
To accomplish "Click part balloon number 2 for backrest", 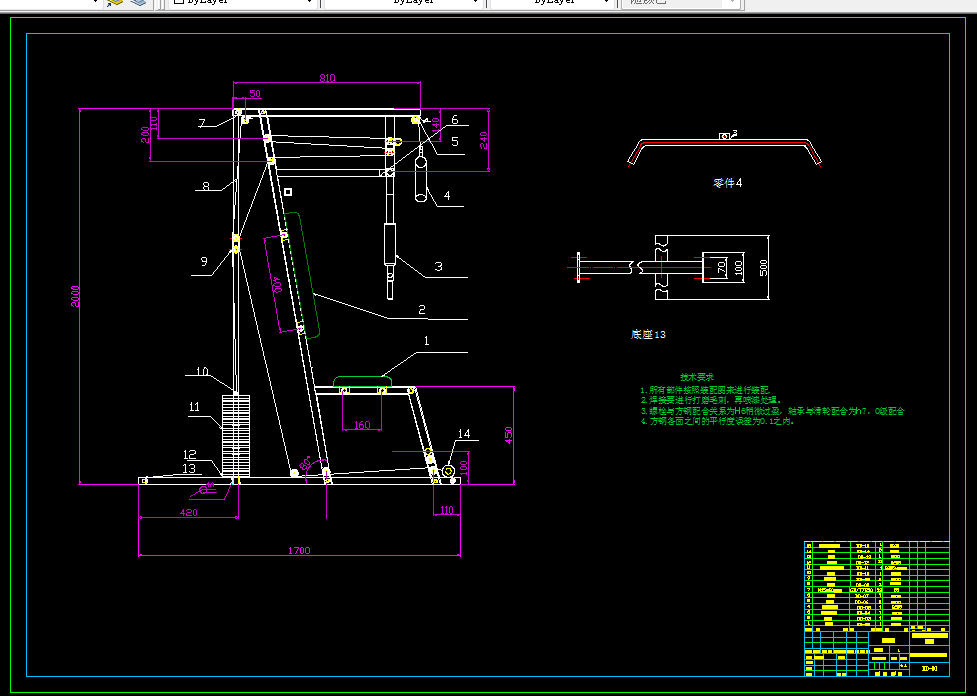I will (422, 309).
